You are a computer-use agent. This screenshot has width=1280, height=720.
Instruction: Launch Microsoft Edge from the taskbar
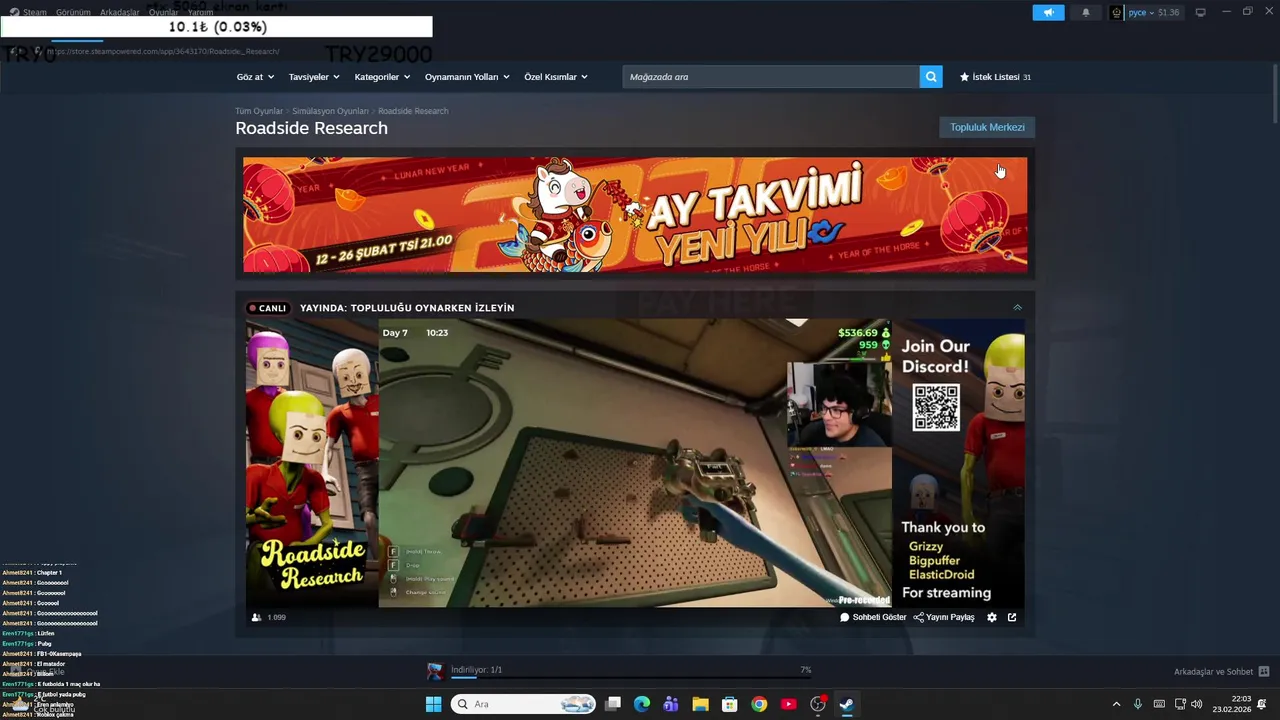click(x=642, y=704)
